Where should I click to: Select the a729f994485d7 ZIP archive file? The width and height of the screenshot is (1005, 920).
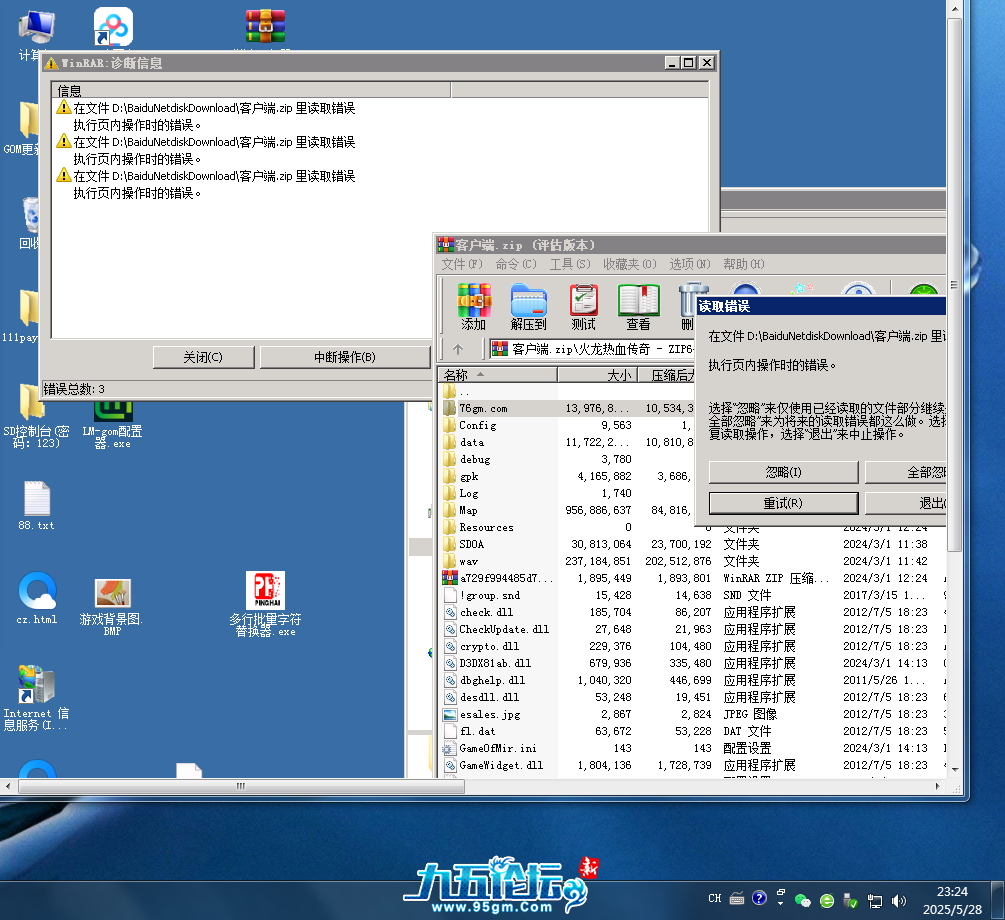[x=499, y=578]
